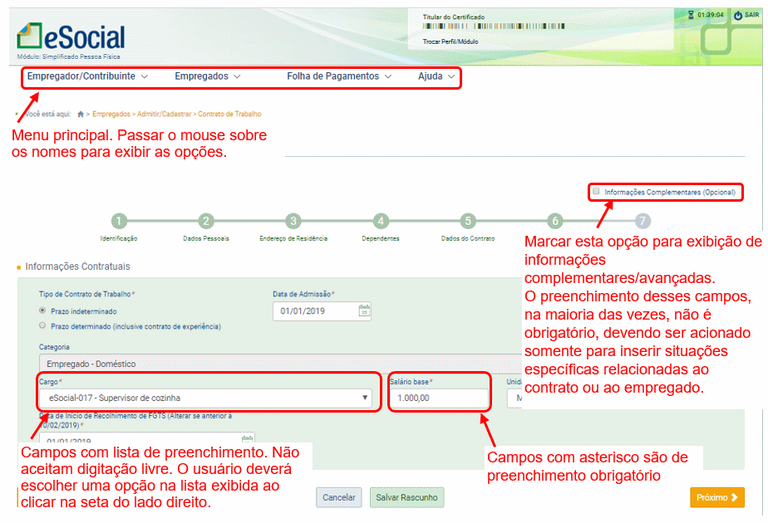The width and height of the screenshot is (768, 523).
Task: Click the Admitir/Cadastrar breadcrumb link
Action: (x=164, y=114)
